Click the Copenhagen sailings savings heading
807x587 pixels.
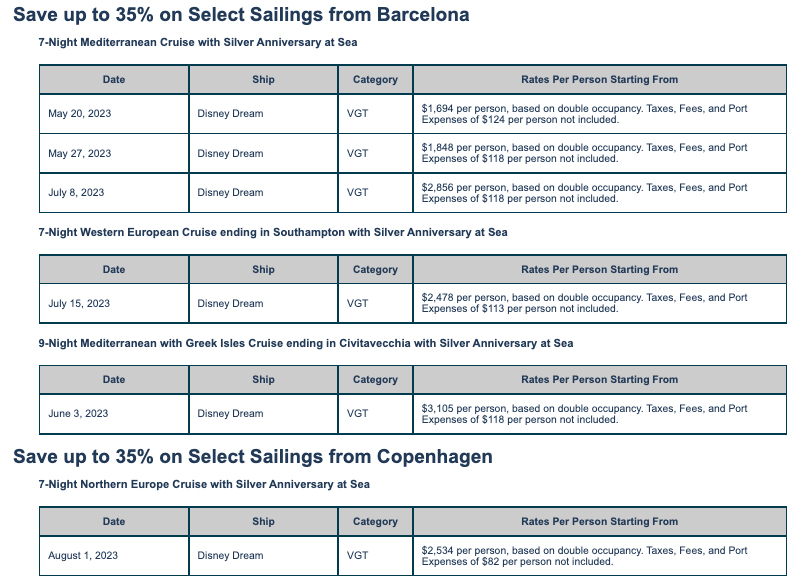click(253, 456)
